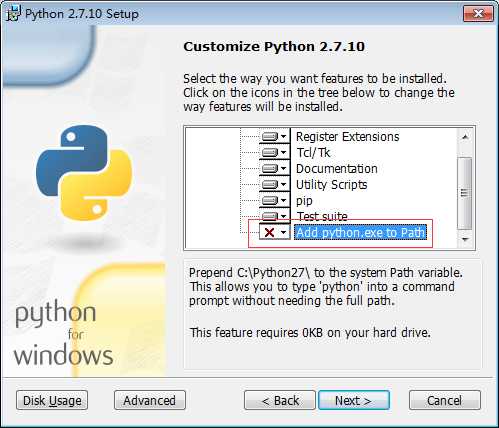The height and width of the screenshot is (428, 499).
Task: Click scroll down arrow of feature tree
Action: 465,239
